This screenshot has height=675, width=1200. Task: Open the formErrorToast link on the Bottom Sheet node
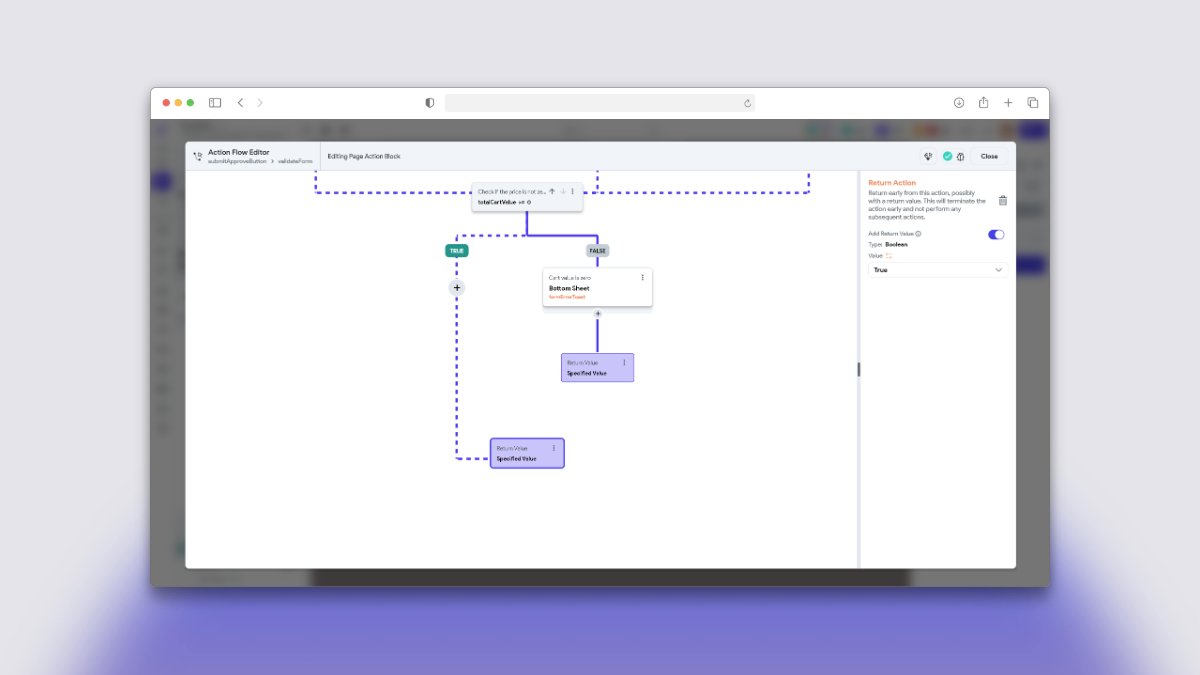568,296
